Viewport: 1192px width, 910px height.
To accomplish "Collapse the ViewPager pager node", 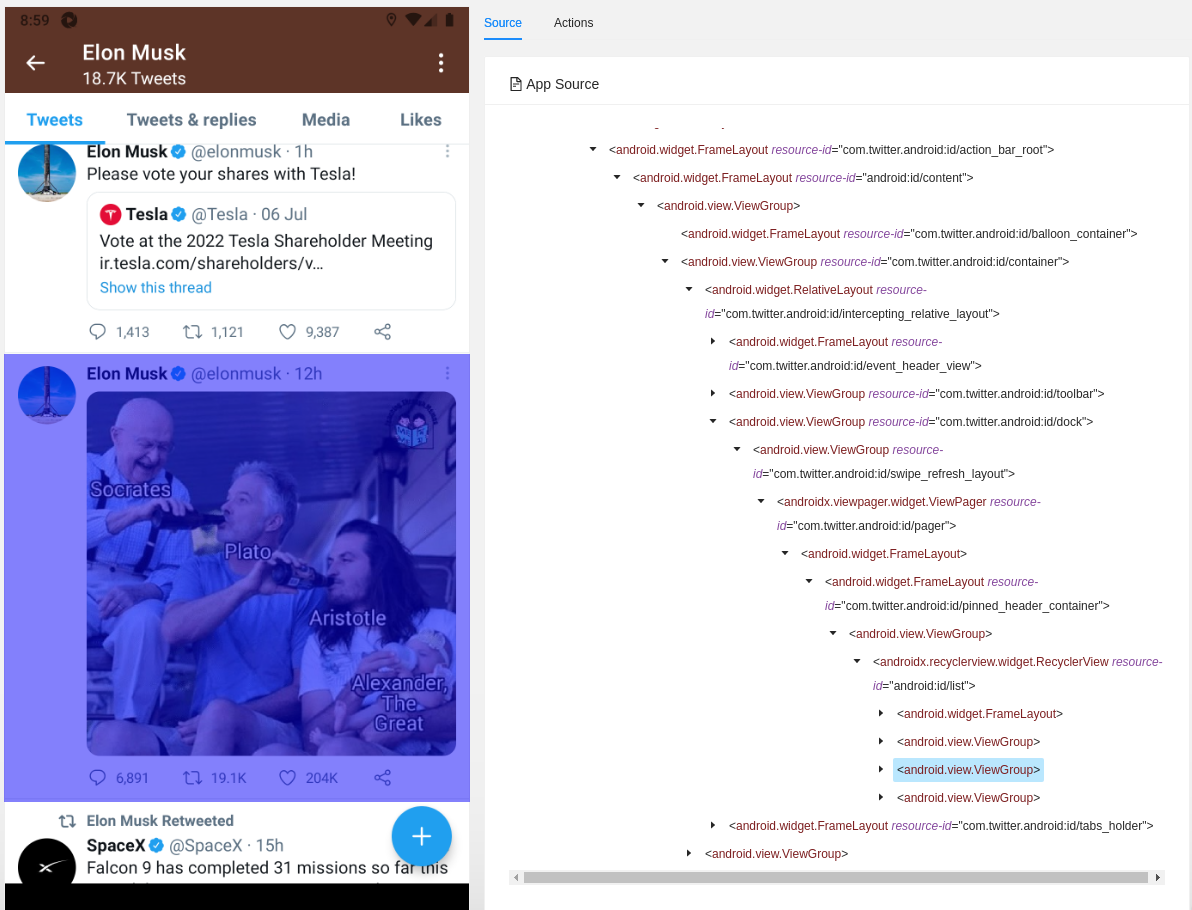I will (761, 501).
